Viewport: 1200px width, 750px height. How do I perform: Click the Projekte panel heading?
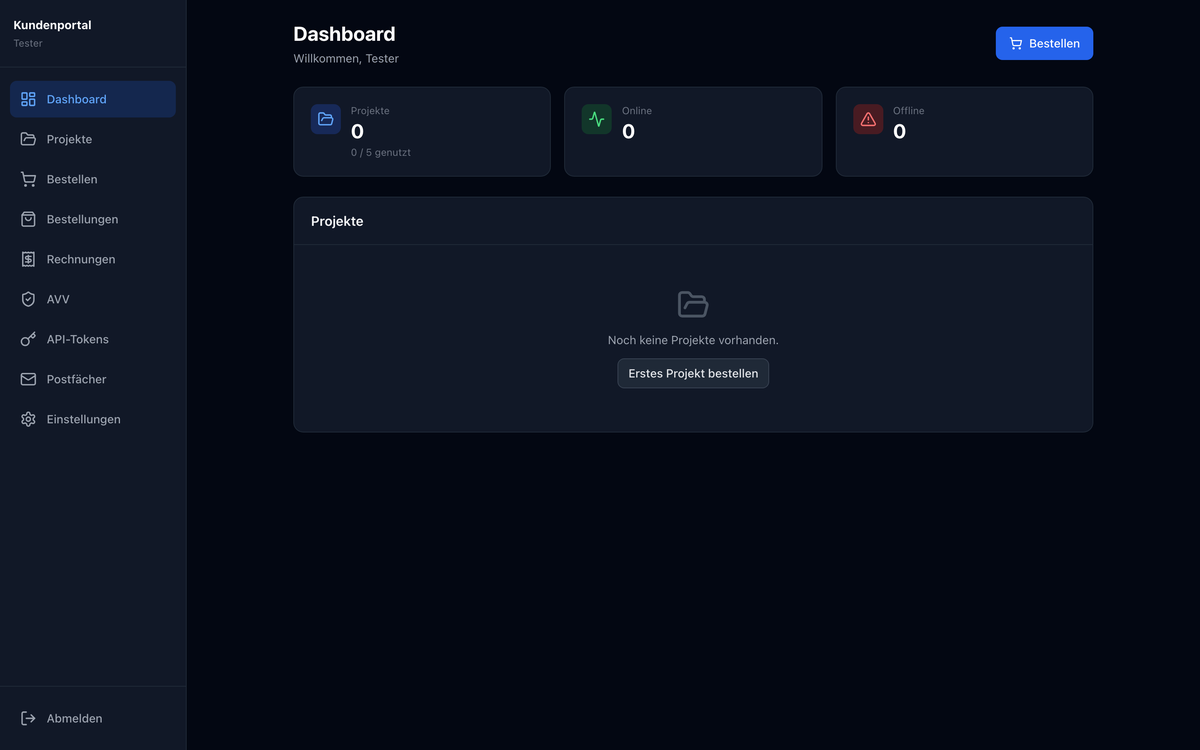(x=337, y=221)
